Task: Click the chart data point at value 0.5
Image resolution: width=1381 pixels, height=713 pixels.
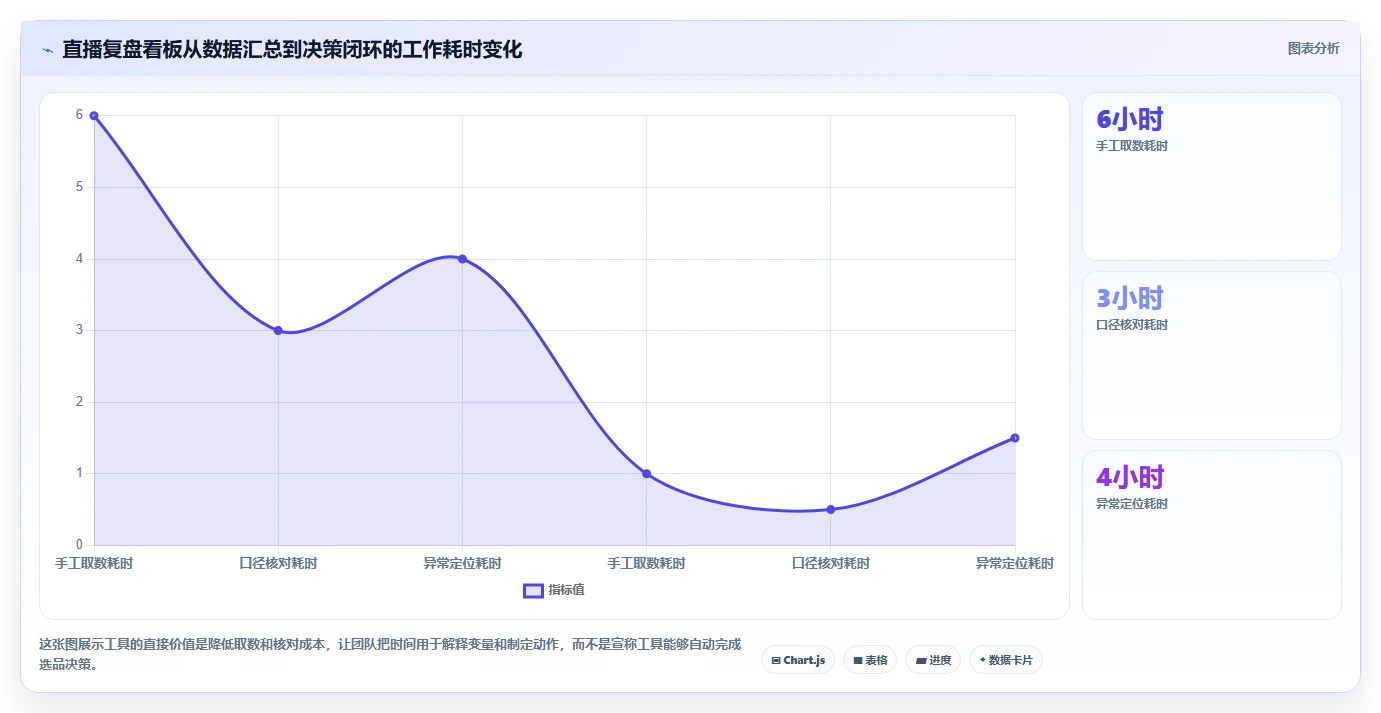Action: 831,509
